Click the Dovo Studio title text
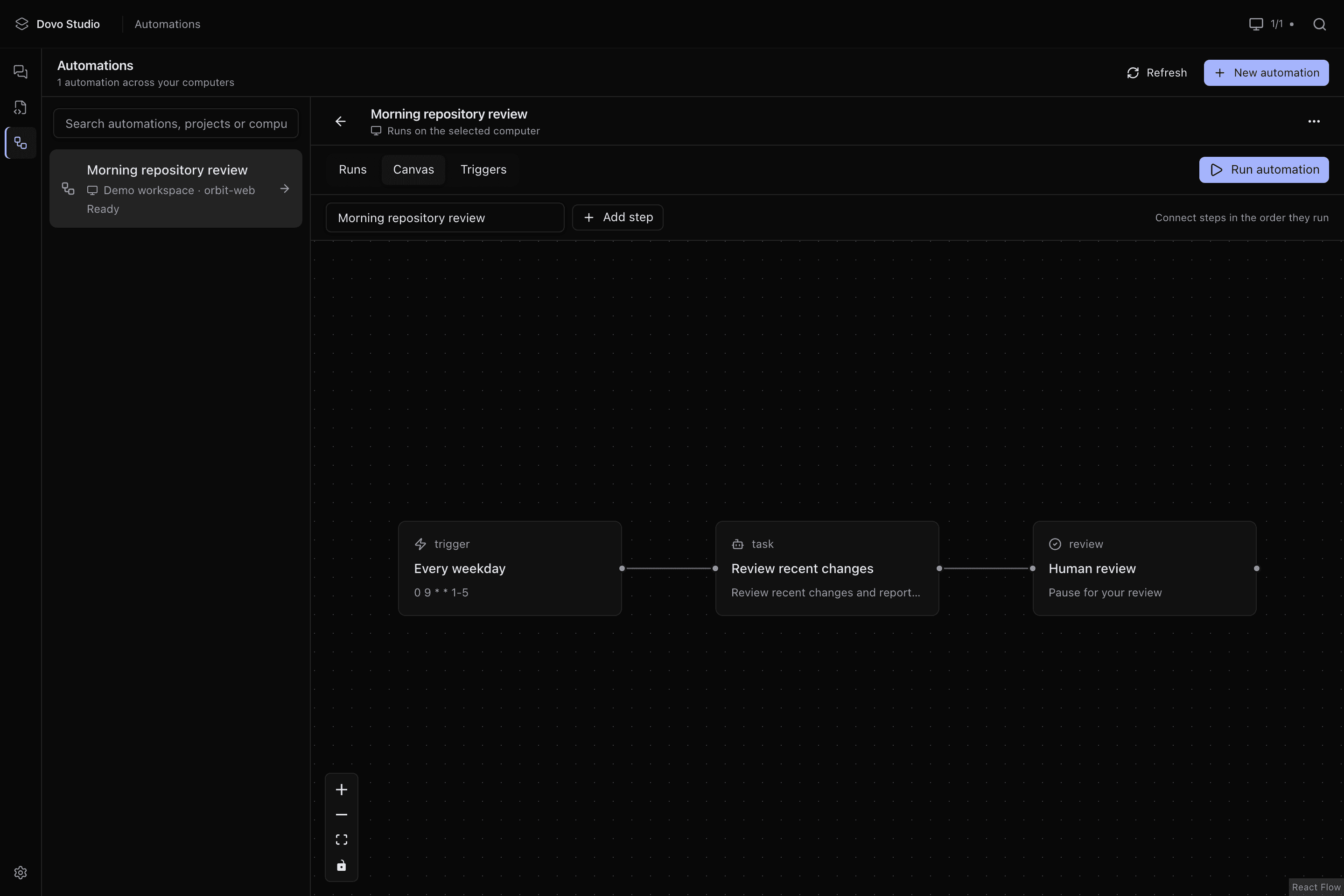Image resolution: width=1344 pixels, height=896 pixels. tap(68, 24)
